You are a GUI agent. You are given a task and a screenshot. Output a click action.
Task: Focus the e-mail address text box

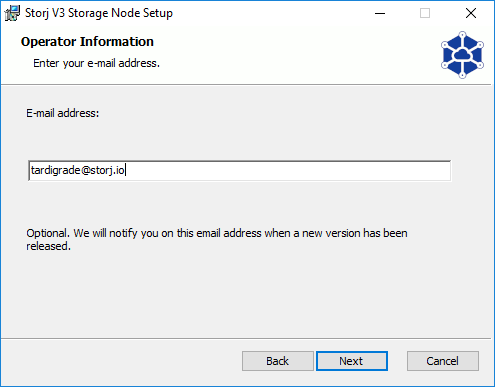click(x=240, y=171)
